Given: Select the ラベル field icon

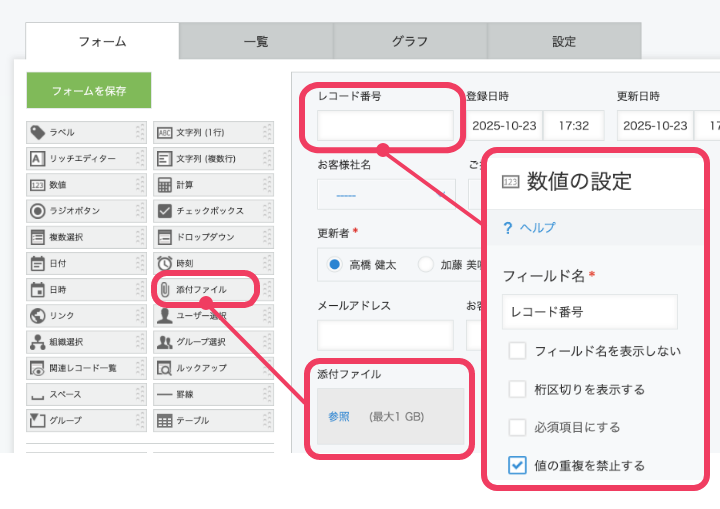Looking at the screenshot, I should [x=37, y=132].
